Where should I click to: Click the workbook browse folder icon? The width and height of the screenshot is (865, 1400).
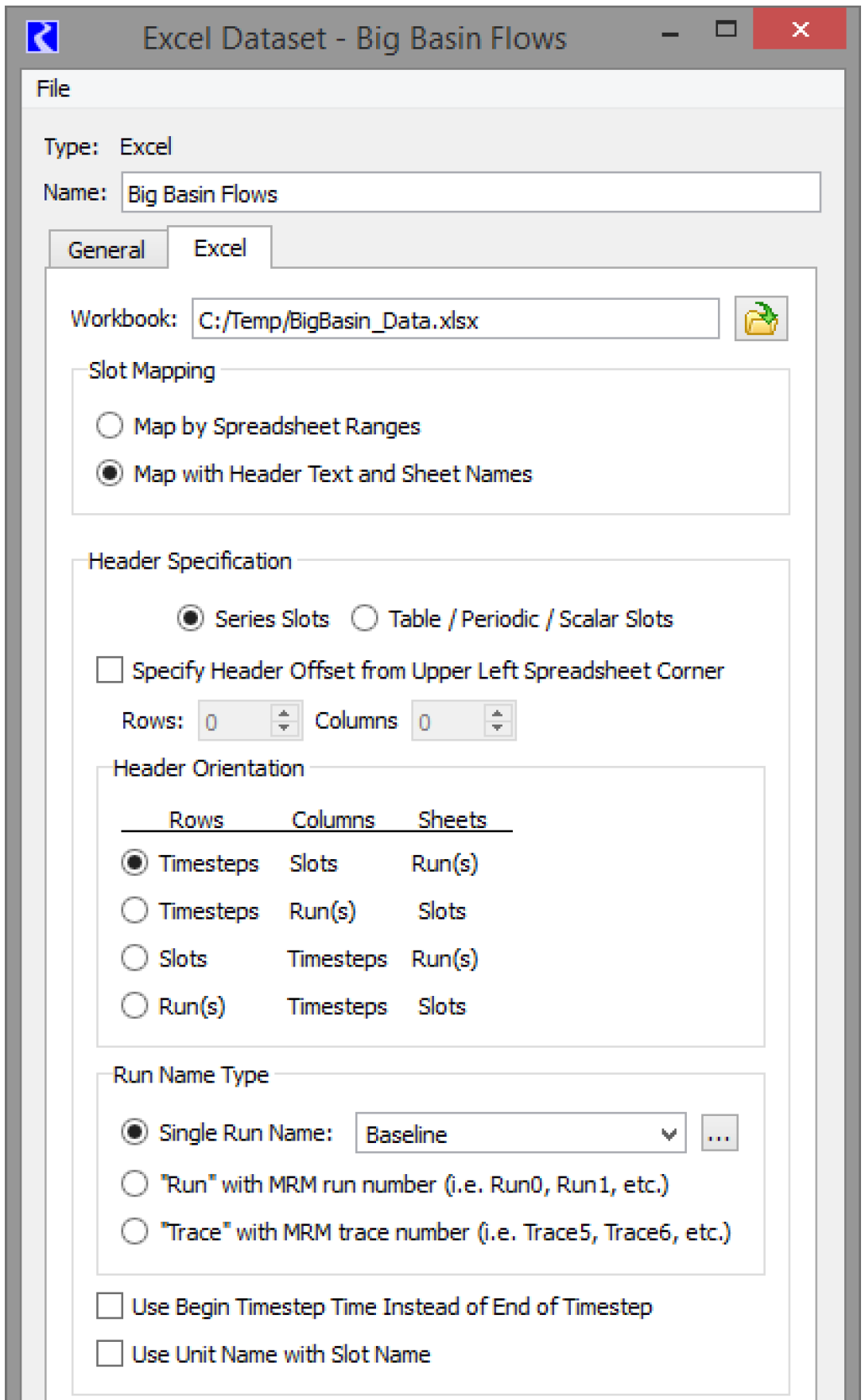(760, 319)
